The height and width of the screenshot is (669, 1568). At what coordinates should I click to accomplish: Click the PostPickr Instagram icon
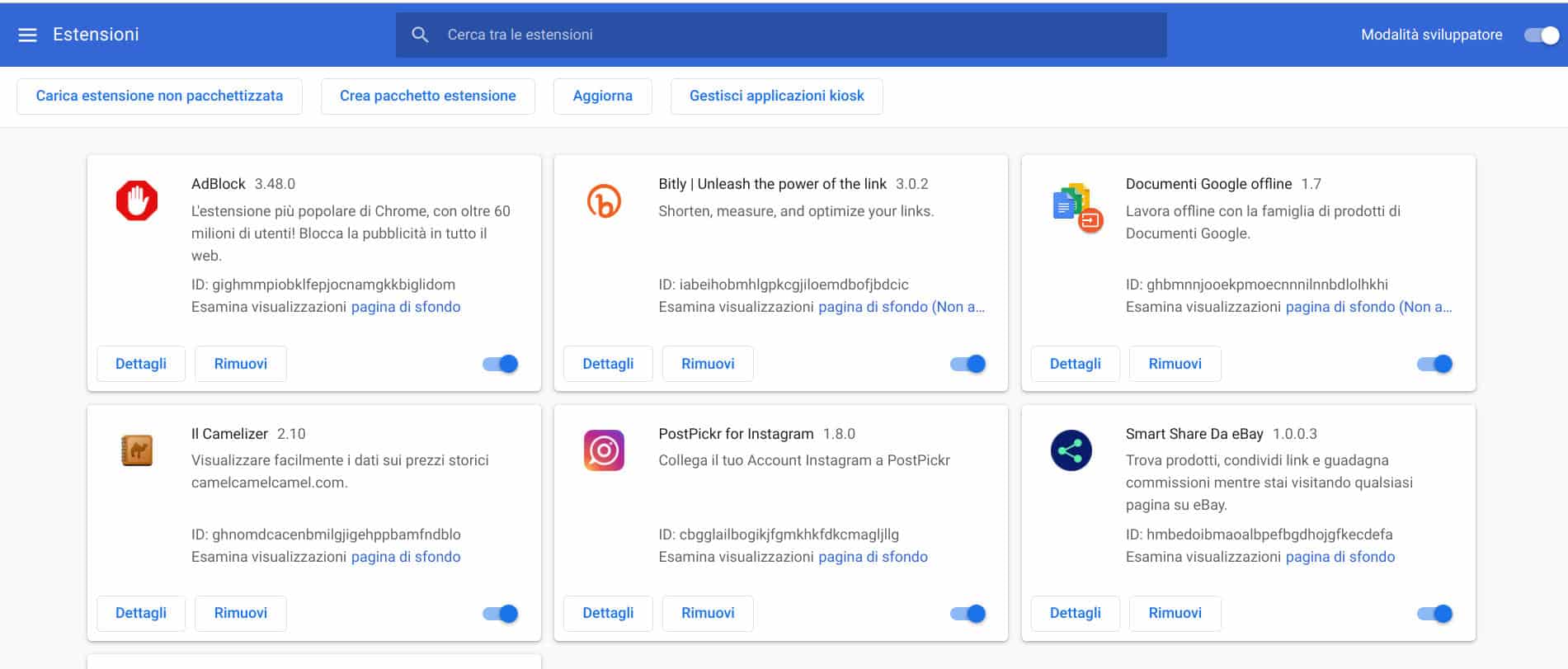coord(604,450)
